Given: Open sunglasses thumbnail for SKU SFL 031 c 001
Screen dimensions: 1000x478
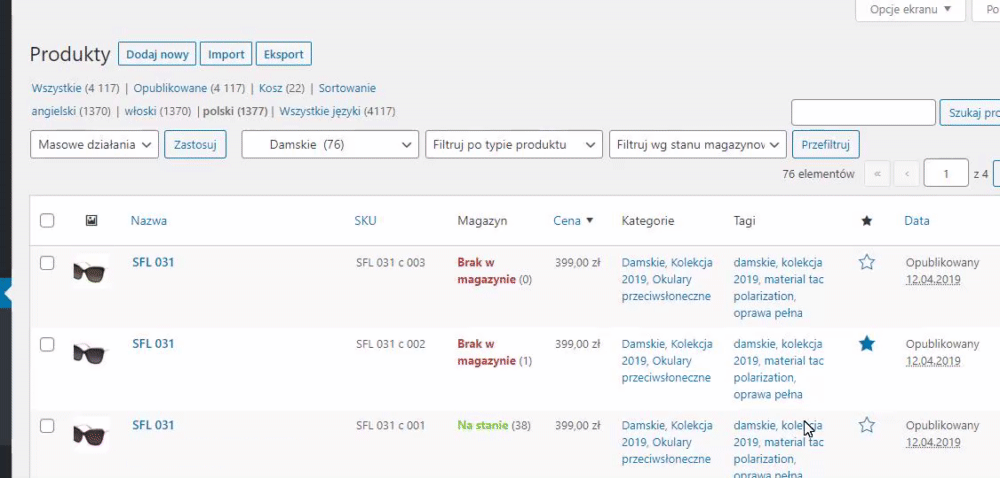Looking at the screenshot, I should pyautogui.click(x=91, y=434).
